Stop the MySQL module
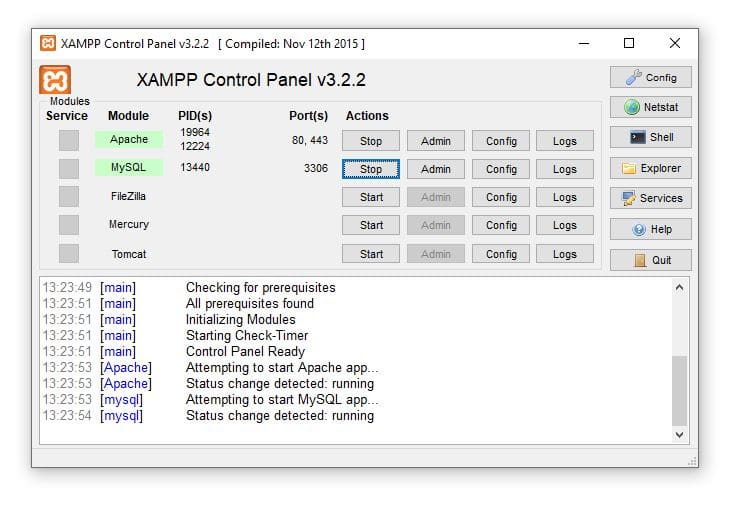The image size is (735, 510). tap(371, 169)
